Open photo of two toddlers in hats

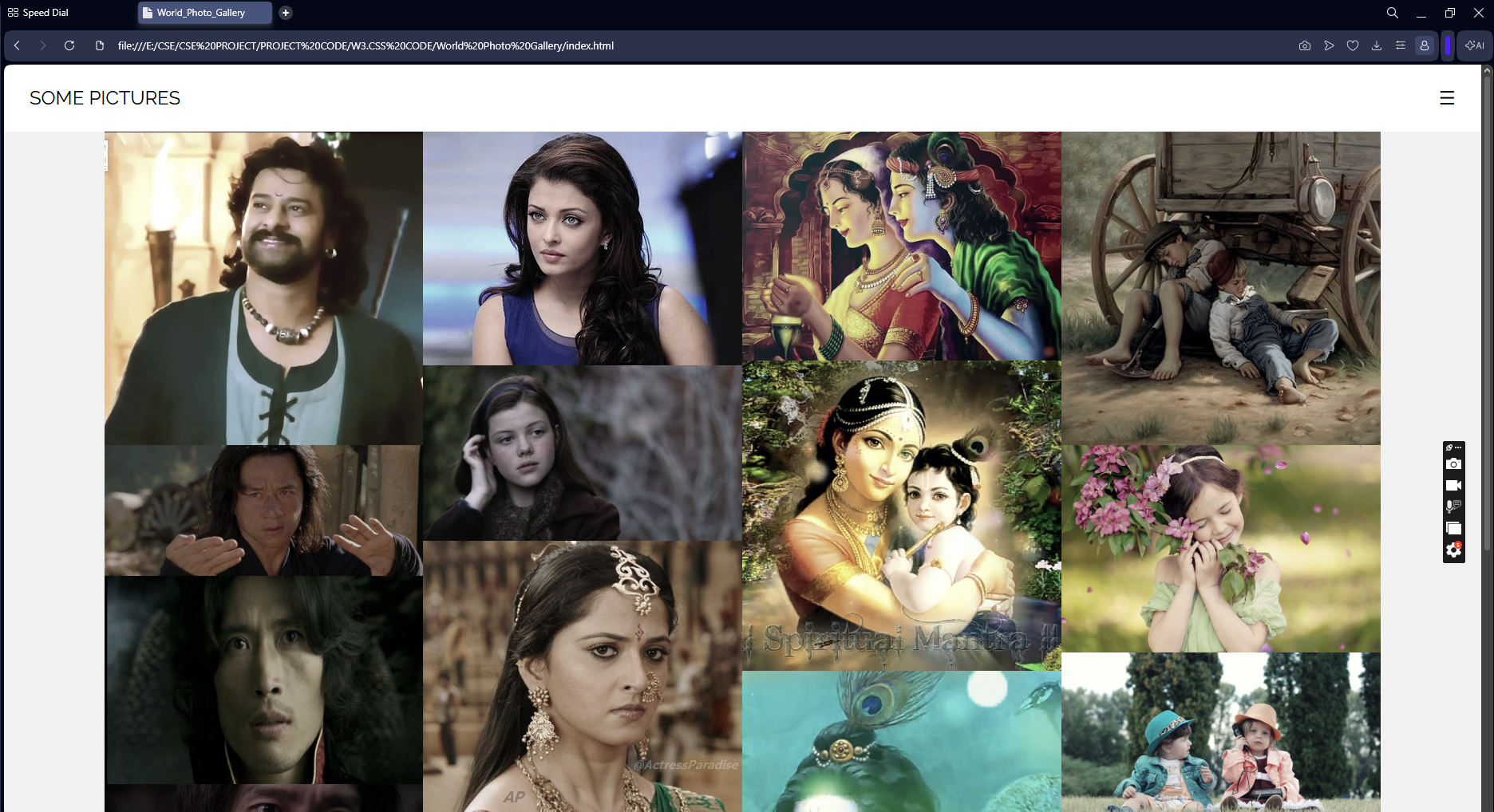click(1221, 732)
